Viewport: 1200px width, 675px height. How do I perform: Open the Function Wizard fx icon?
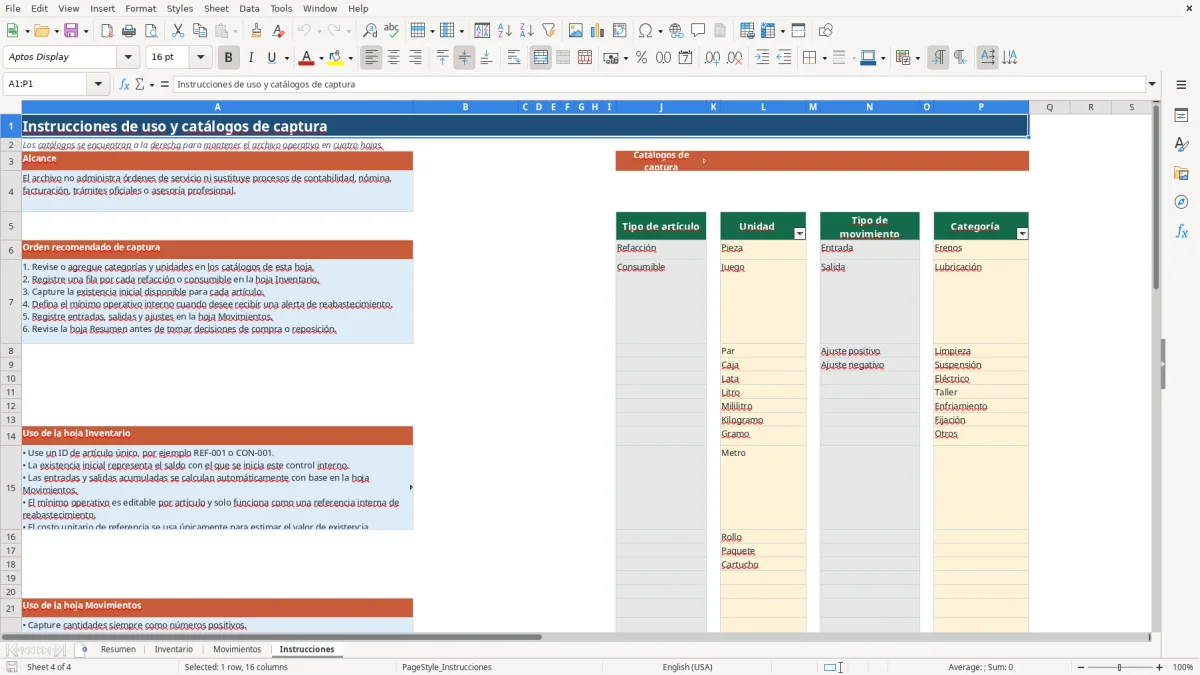pos(125,84)
